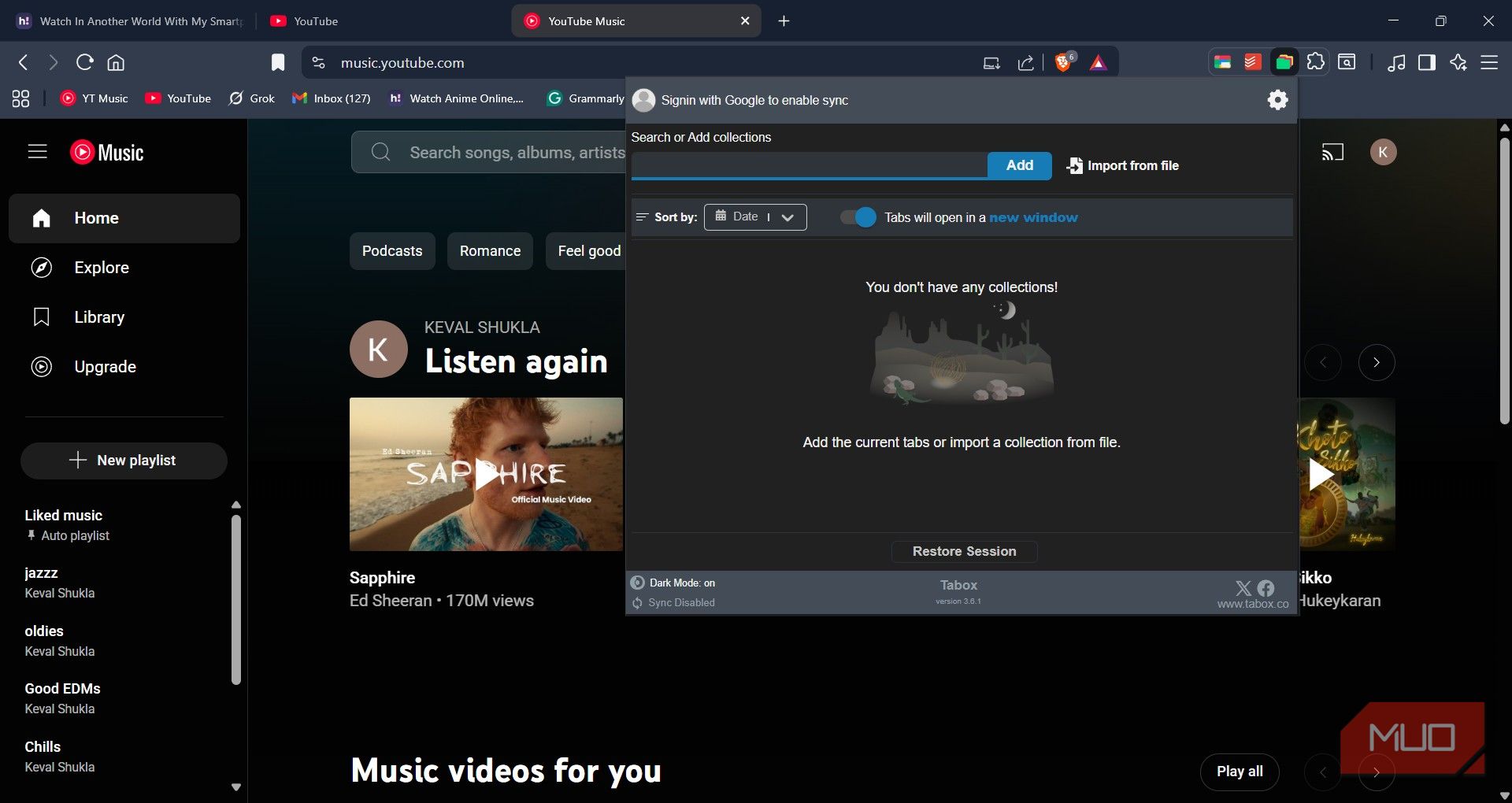
Task: Open Tabox settings gear
Action: 1277,100
